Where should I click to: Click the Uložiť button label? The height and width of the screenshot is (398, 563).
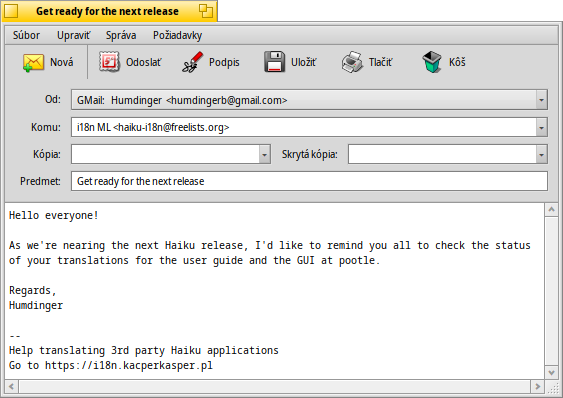(304, 62)
